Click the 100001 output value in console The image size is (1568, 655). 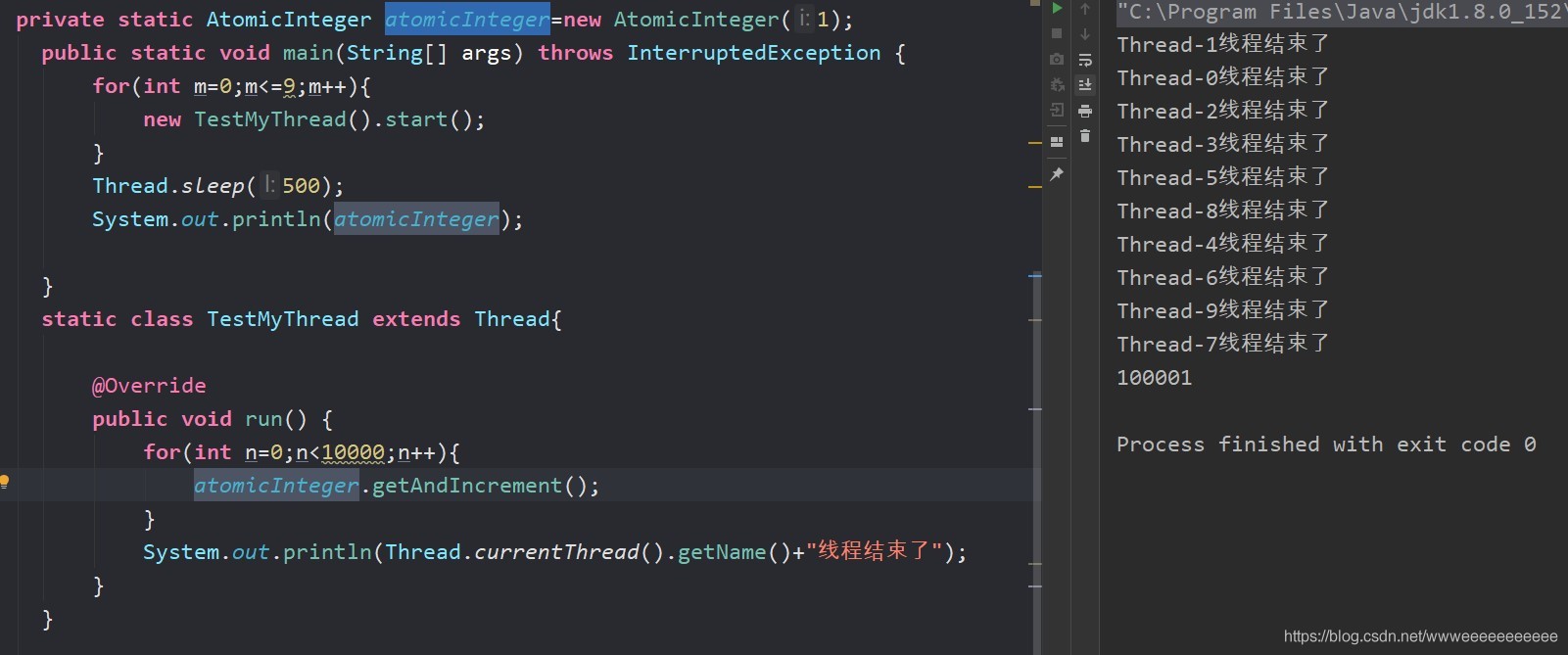click(1154, 378)
